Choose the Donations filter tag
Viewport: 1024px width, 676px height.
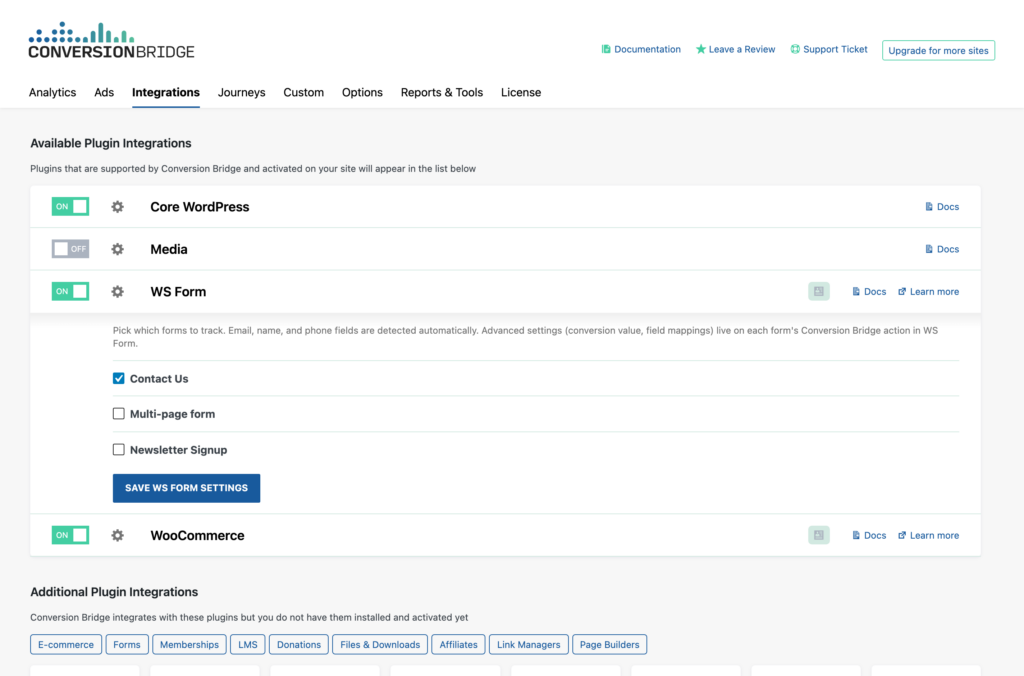299,645
